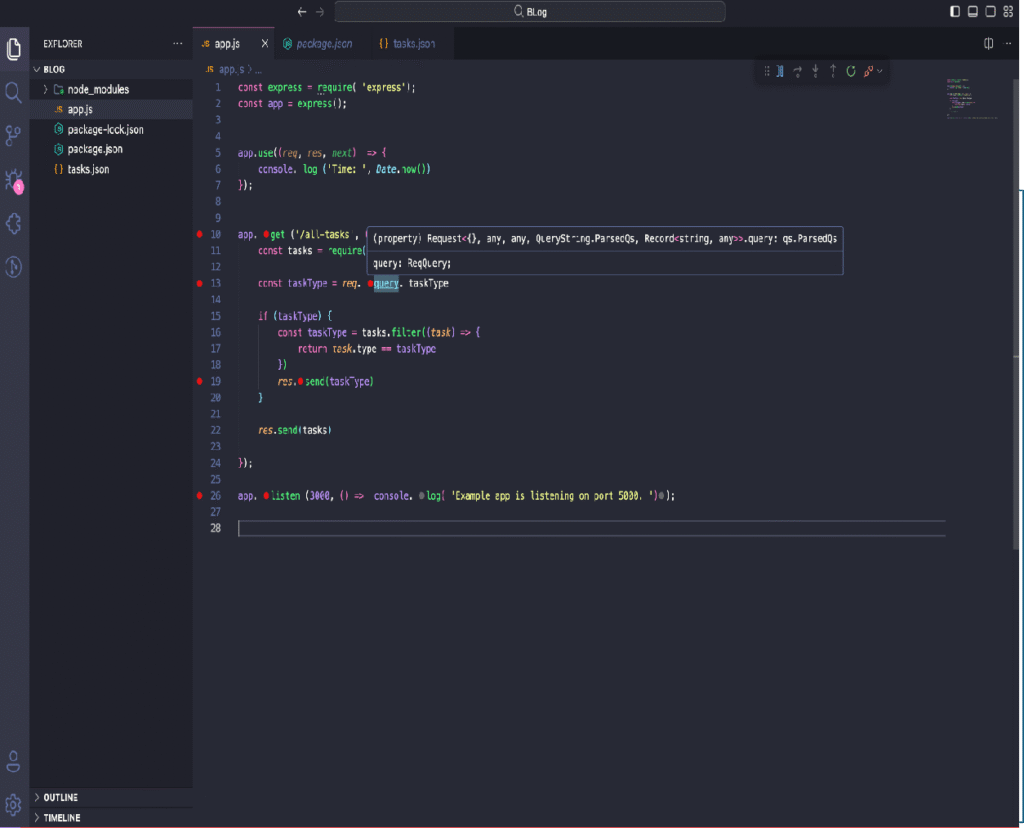Click the debug Step Into button
Screen dimensions: 1024x828
pyautogui.click(x=815, y=71)
